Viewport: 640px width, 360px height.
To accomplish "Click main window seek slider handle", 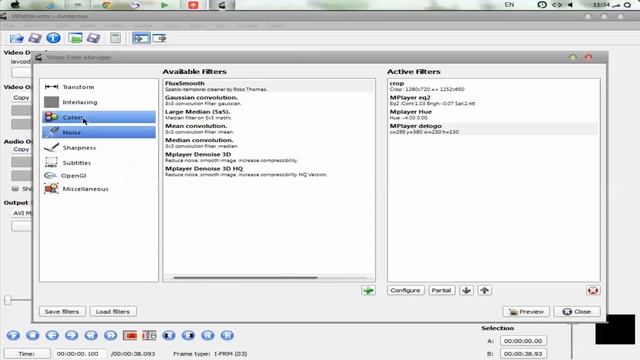I will click(8, 300).
